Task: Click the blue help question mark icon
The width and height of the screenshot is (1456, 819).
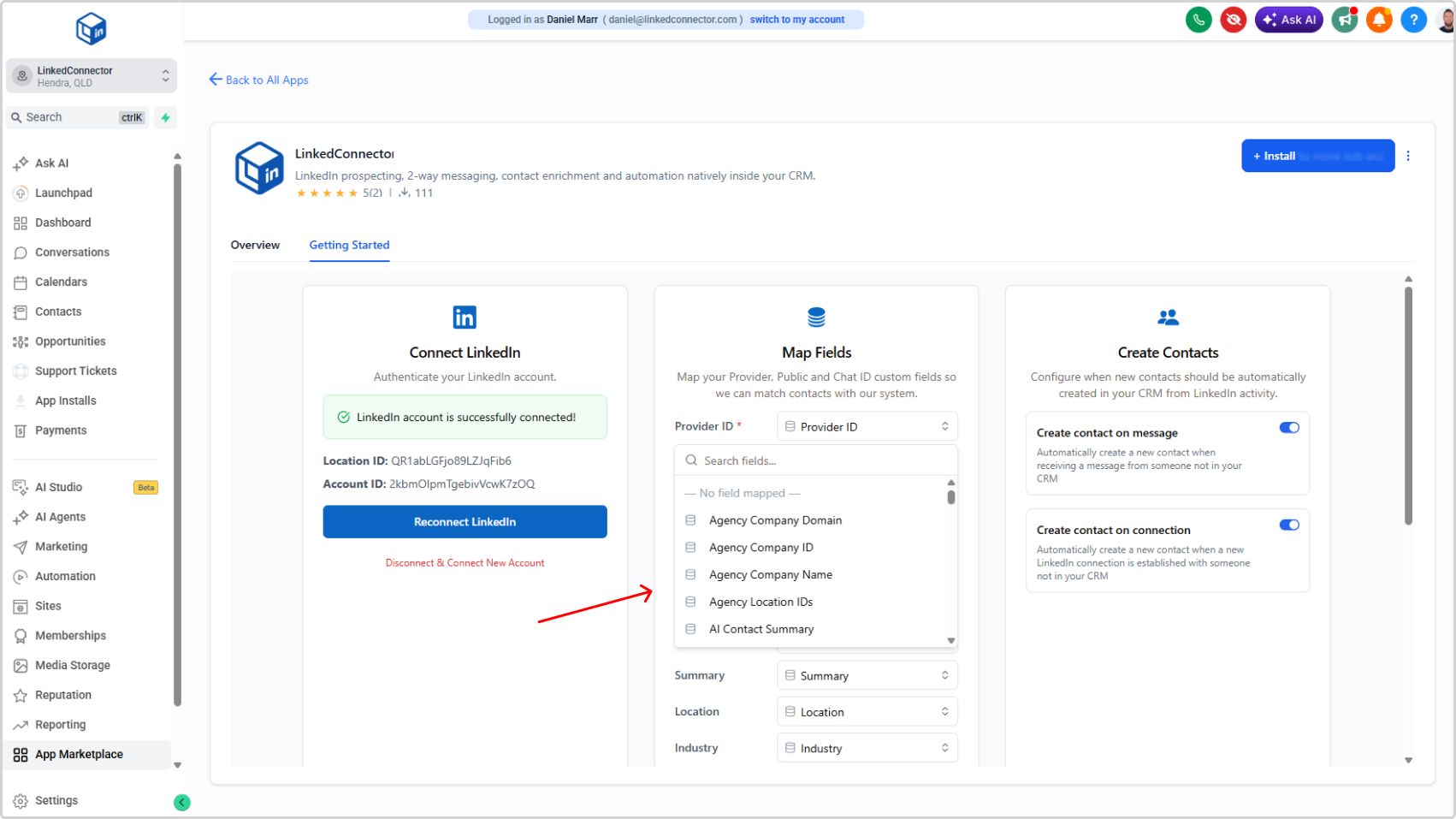Action: coord(1413,20)
